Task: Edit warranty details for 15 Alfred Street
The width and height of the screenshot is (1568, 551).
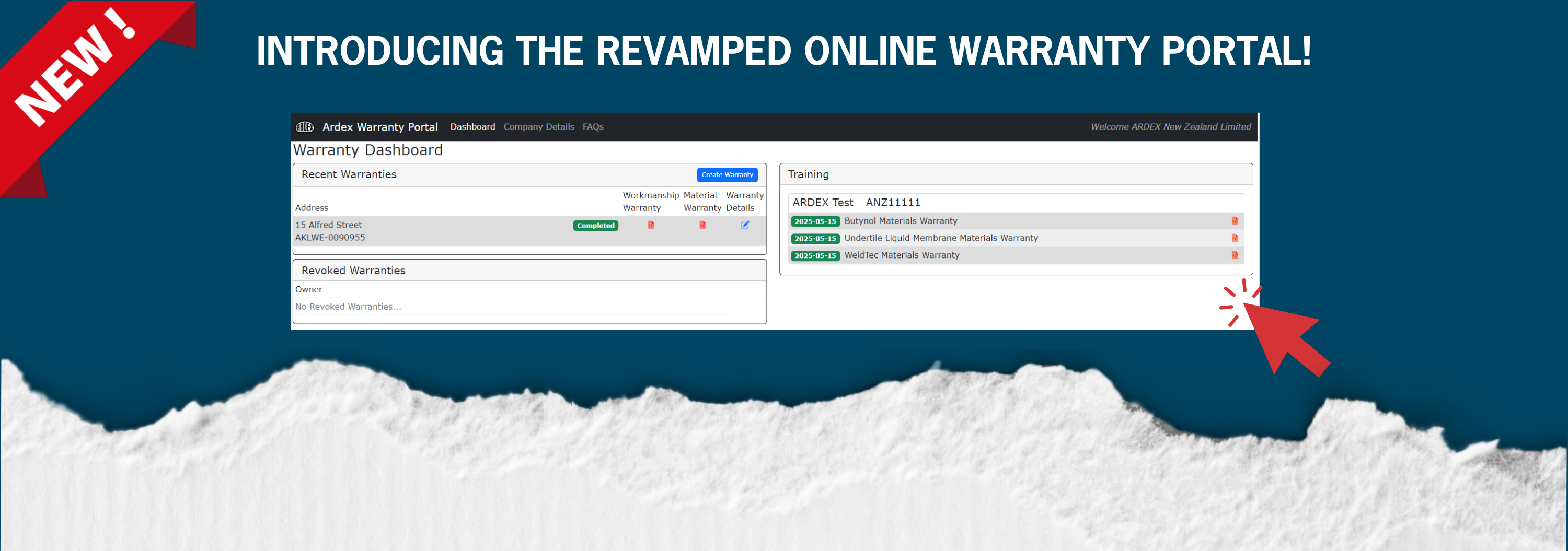Action: 744,225
